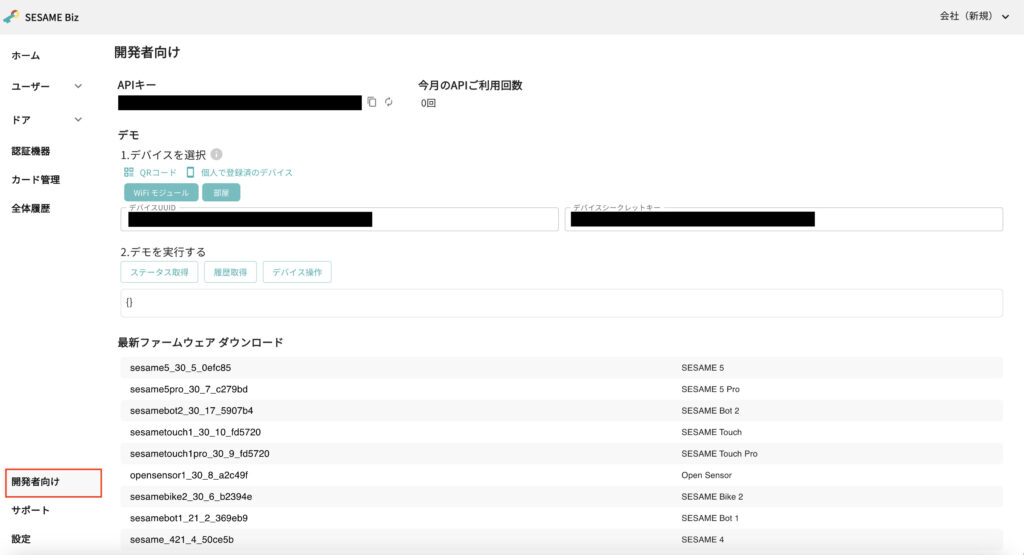Screen dimensions: 1024x555
Task: Click the SESAME Bot 2 device label
Action: (711, 411)
